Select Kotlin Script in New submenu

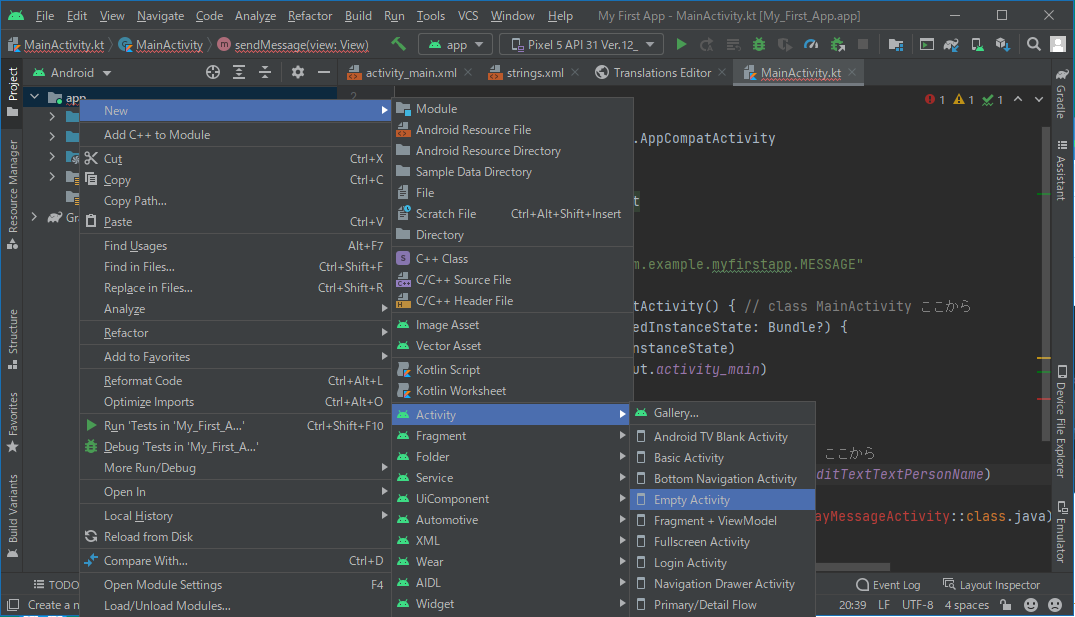coord(447,370)
